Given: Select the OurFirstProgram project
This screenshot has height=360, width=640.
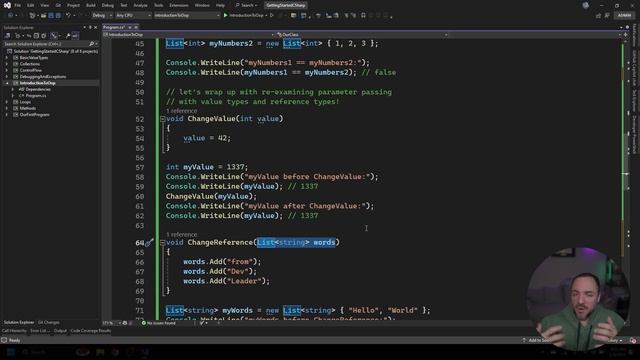Looking at the screenshot, I should [x=34, y=115].
